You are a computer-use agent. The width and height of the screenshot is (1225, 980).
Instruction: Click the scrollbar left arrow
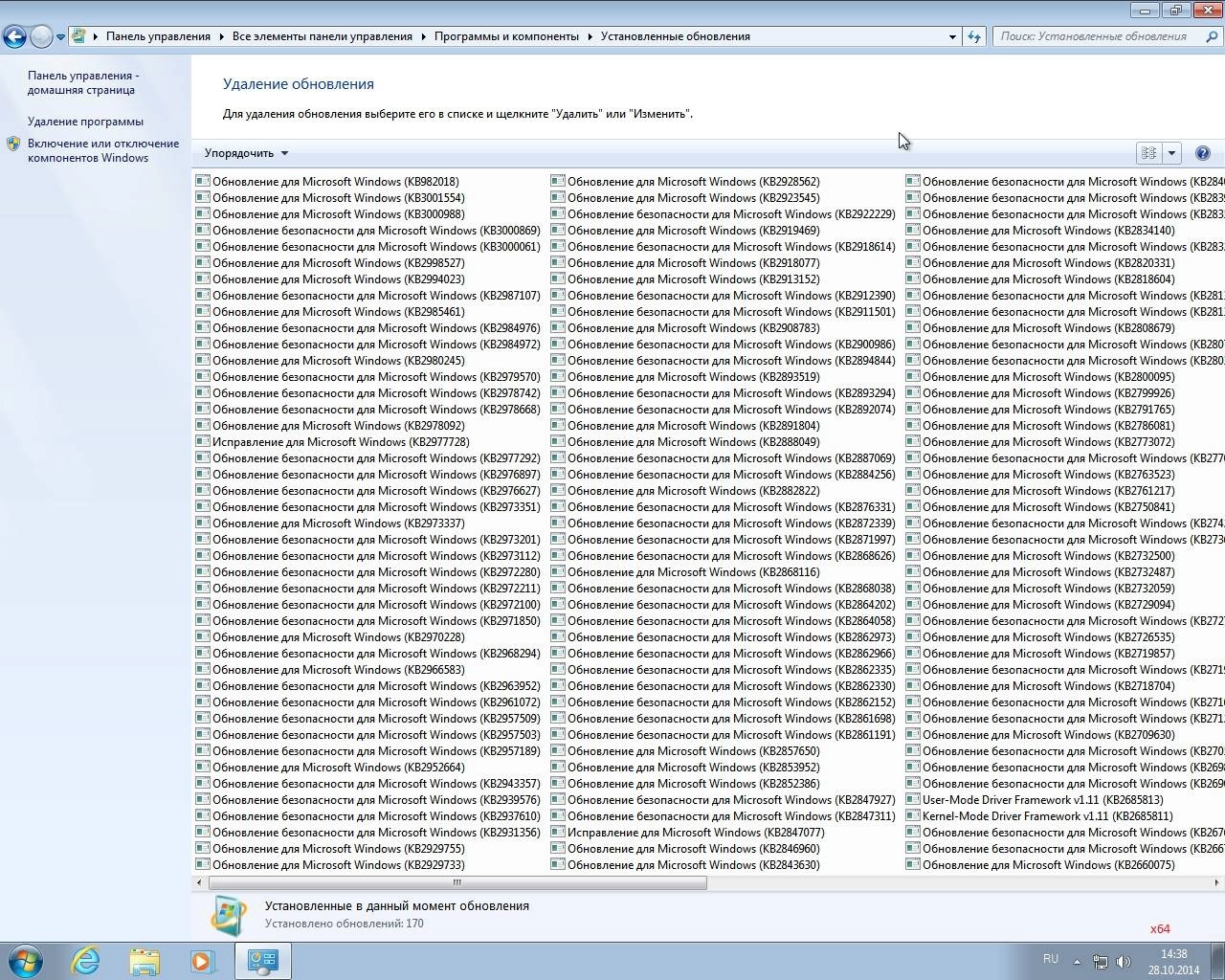click(x=199, y=882)
